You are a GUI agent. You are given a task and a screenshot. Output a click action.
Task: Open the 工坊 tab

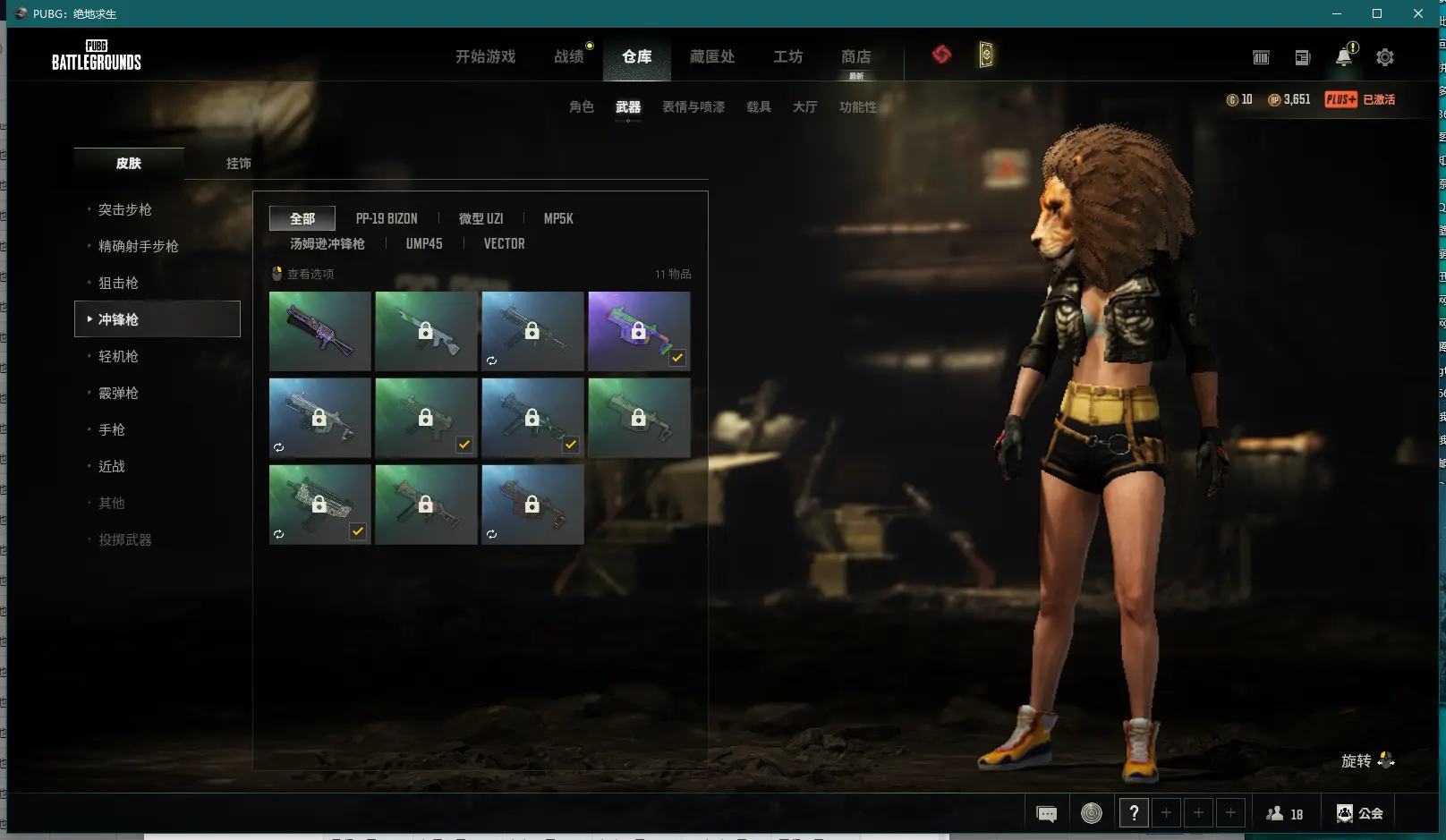coord(788,56)
